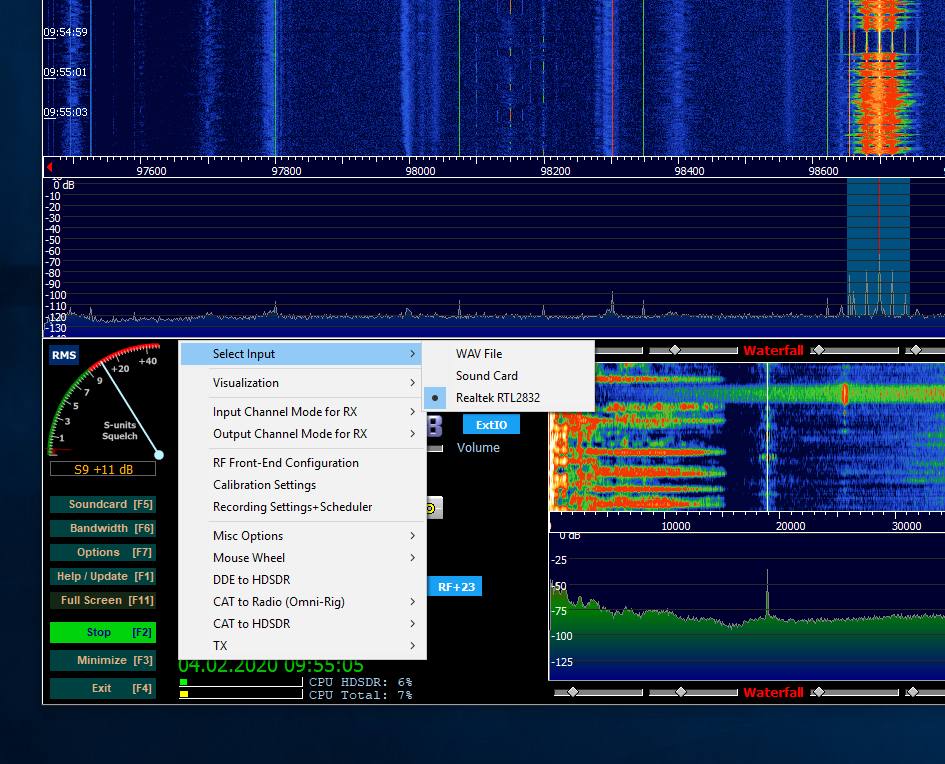Click the ExtIO button
The width and height of the screenshot is (945, 764).
point(491,425)
